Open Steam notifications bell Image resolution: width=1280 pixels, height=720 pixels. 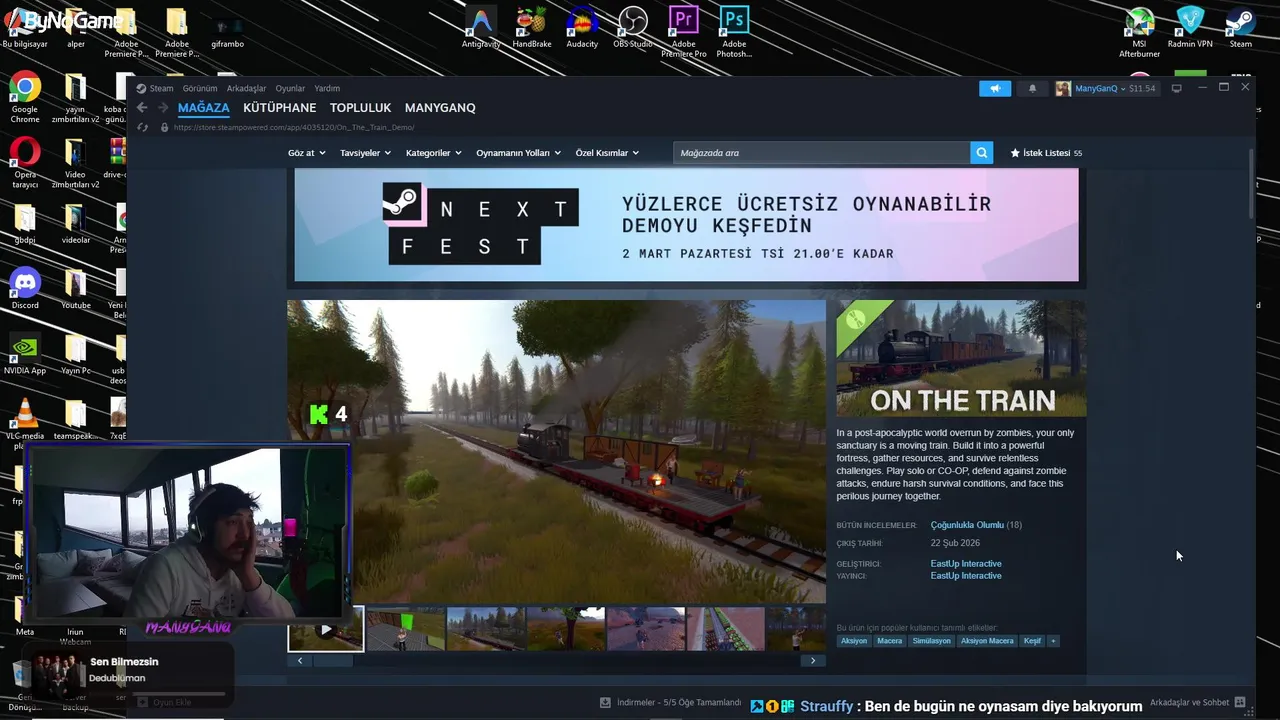click(x=1032, y=88)
